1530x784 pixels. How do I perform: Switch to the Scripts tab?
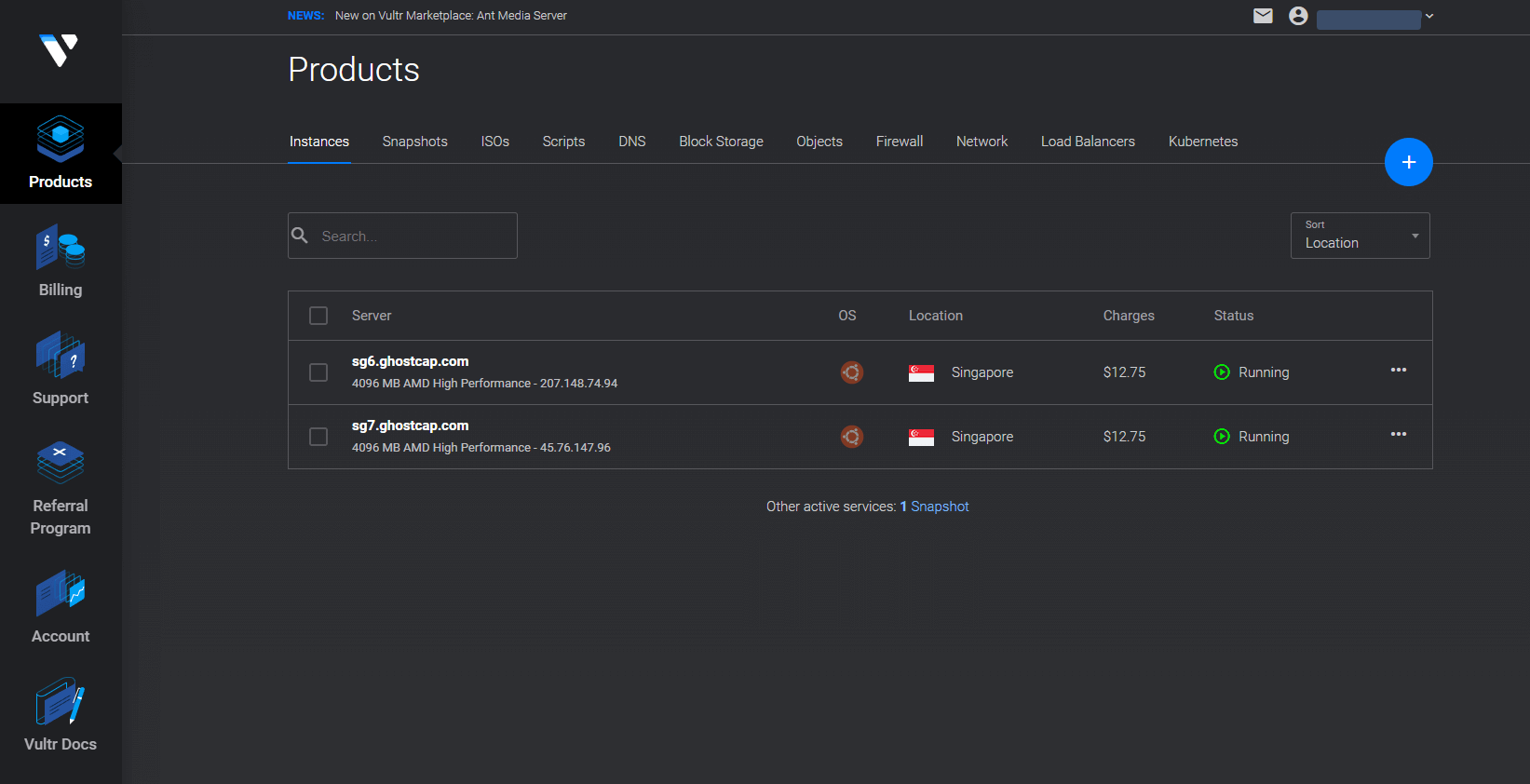563,142
